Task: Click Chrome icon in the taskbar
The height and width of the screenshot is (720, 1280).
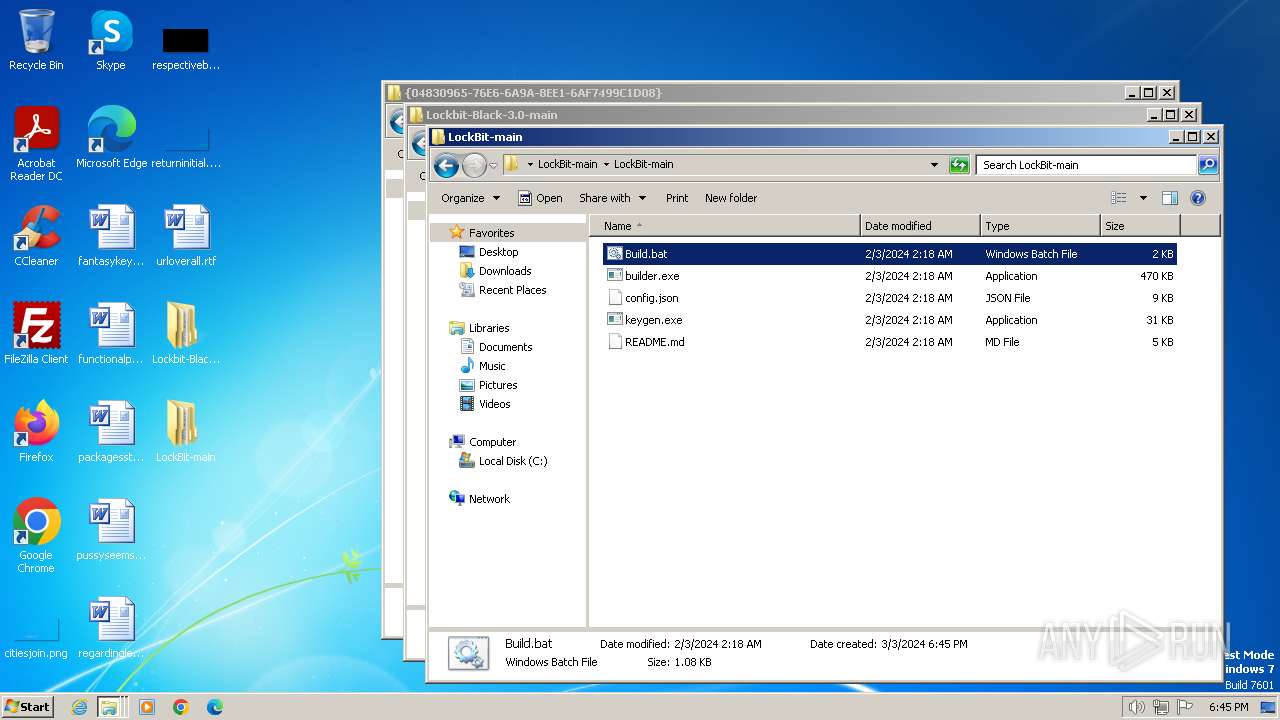Action: point(181,707)
